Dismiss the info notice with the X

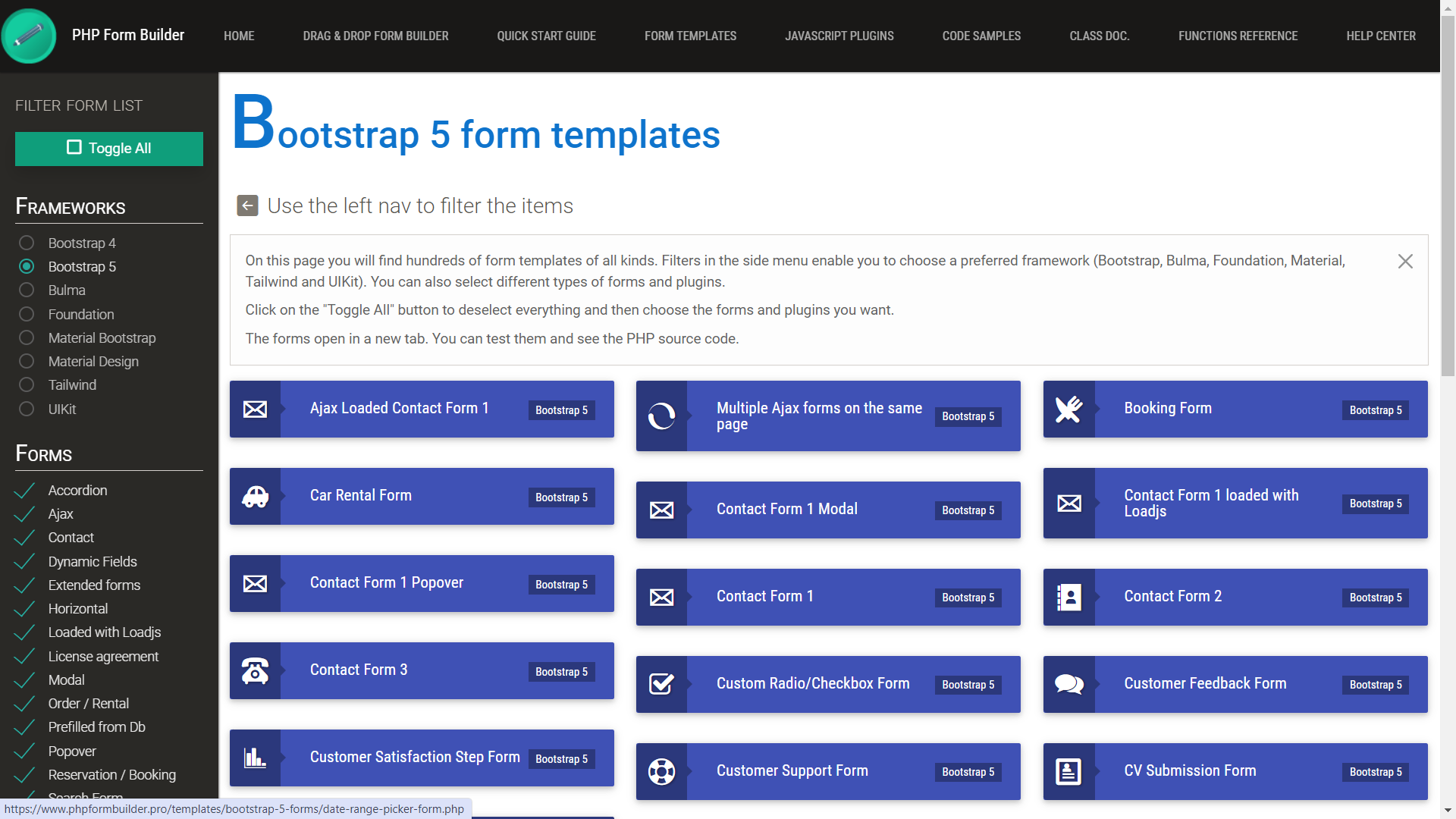click(1405, 261)
